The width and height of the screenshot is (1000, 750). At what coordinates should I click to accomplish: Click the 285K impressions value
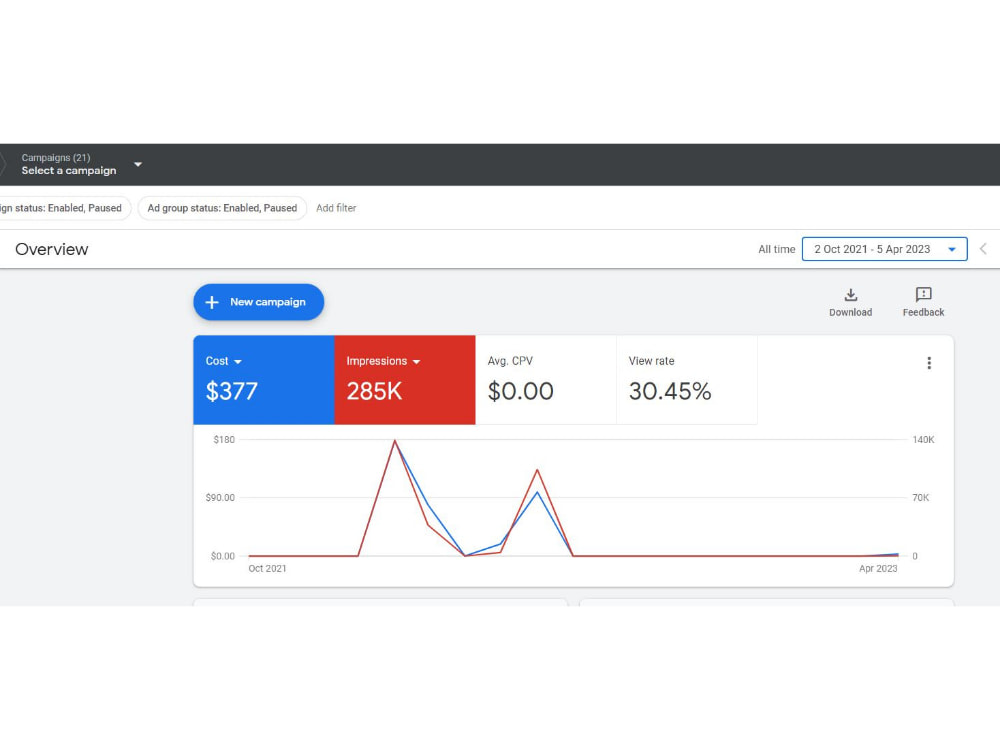click(x=374, y=391)
